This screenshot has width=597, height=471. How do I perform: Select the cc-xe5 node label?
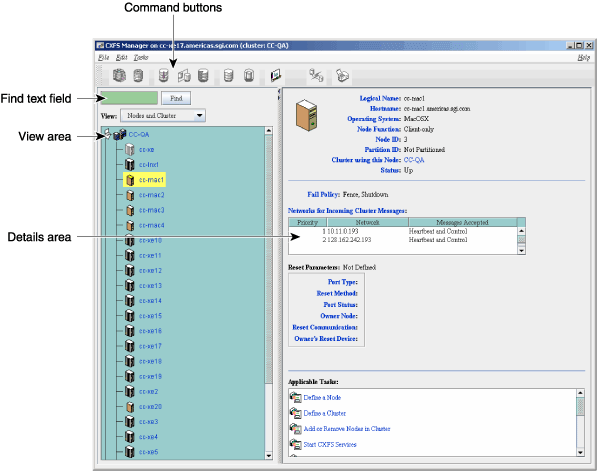(148, 452)
